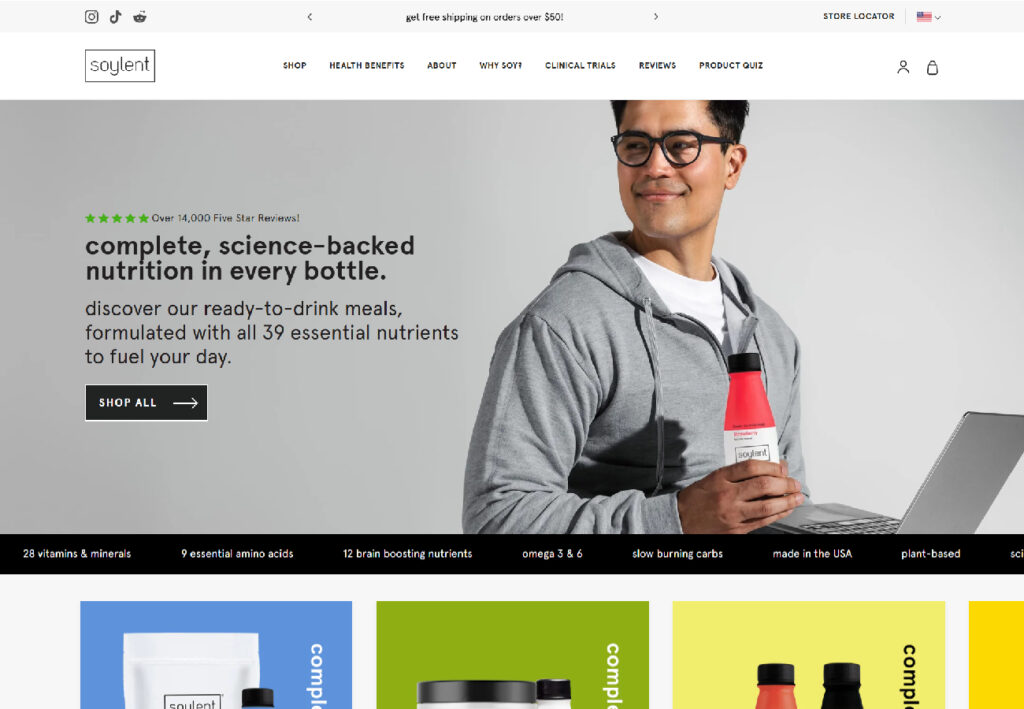The width and height of the screenshot is (1024, 709).
Task: Open the TikTok social link
Action: coord(116,17)
